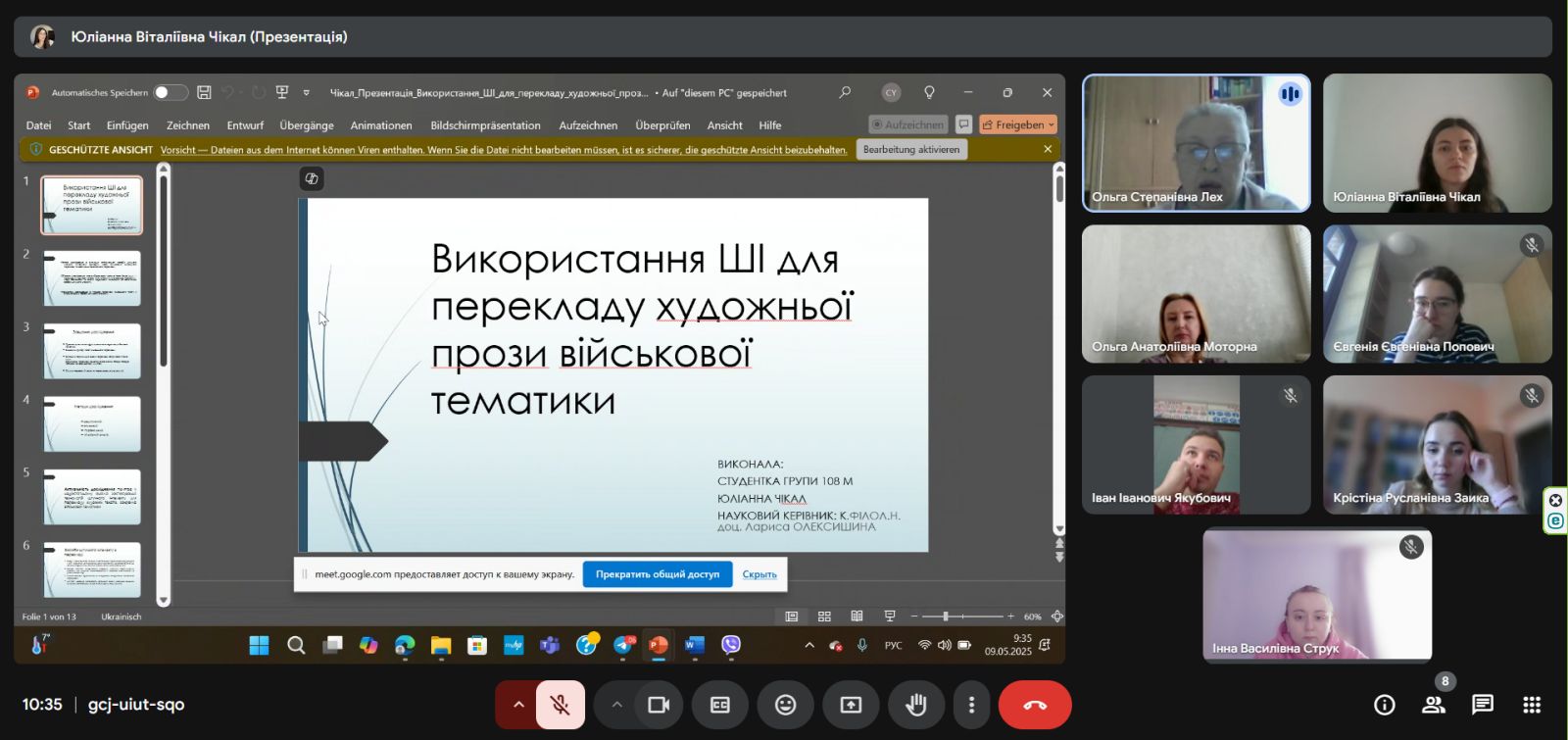This screenshot has height=740, width=1568.
Task: Select the Übergänge tab
Action: tap(307, 125)
